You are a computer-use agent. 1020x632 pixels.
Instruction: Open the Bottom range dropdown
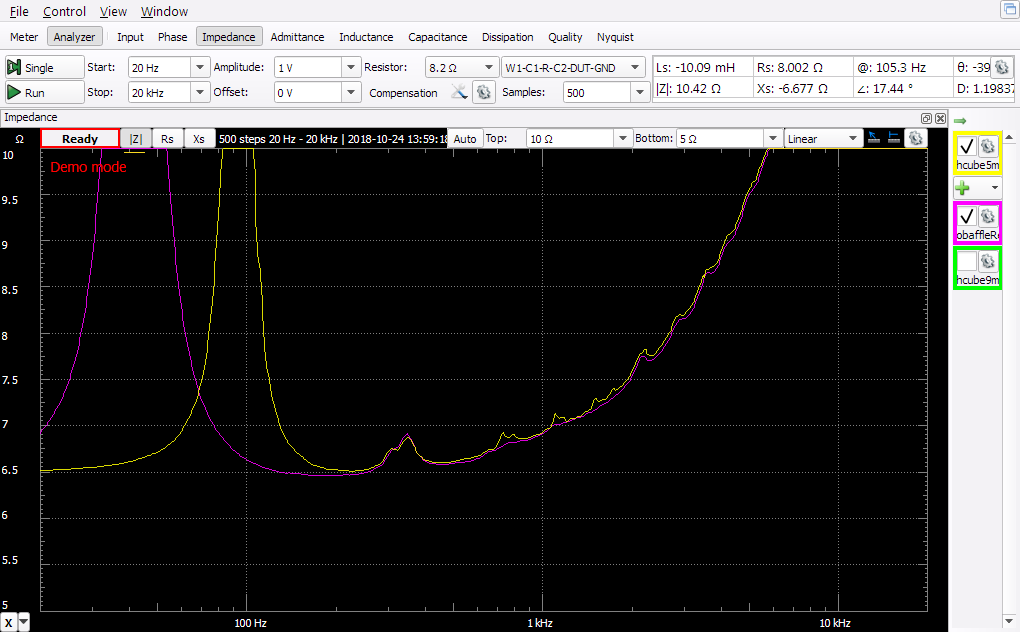(772, 138)
